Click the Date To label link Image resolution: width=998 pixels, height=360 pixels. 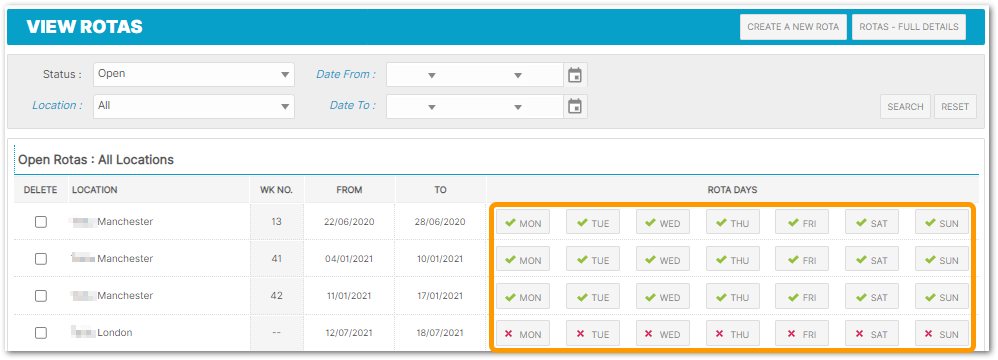click(x=353, y=106)
